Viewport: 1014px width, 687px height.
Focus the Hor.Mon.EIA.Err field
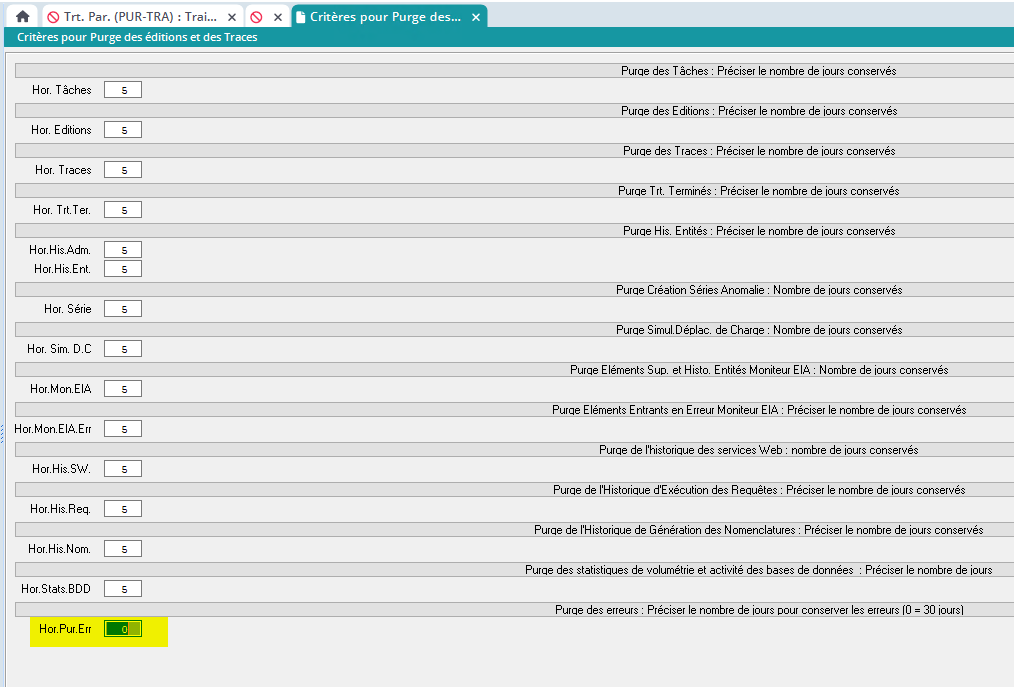tap(123, 429)
